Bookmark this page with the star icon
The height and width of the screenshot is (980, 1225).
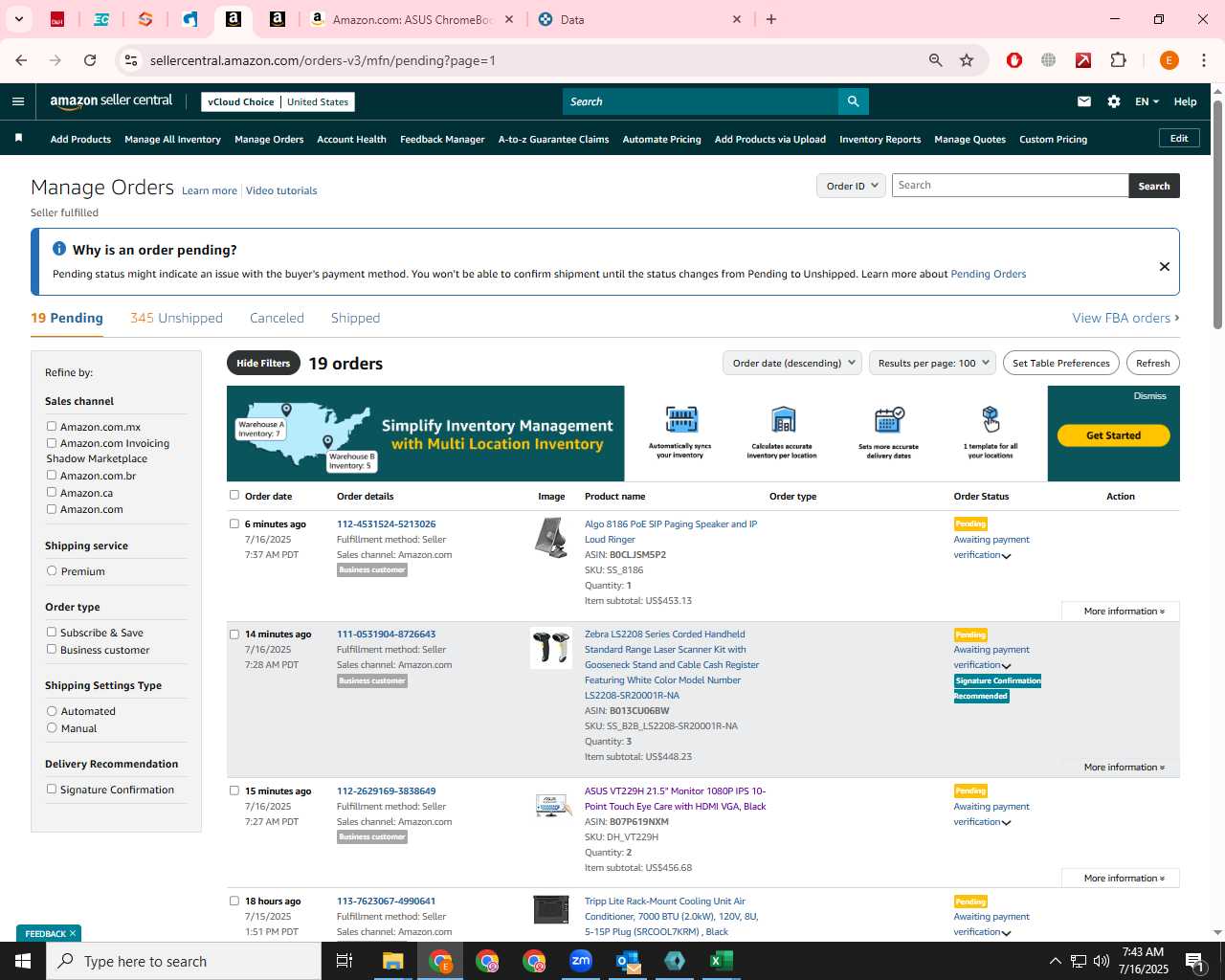pyautogui.click(x=967, y=60)
